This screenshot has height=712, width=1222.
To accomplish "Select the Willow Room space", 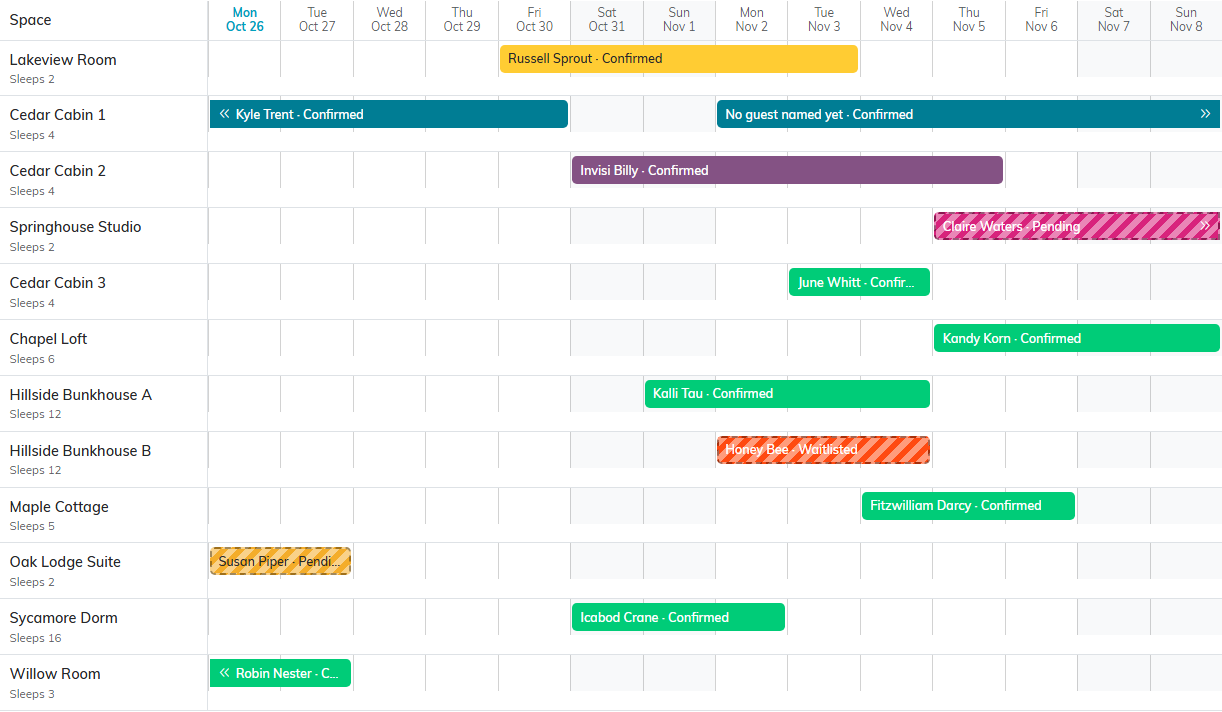I will pyautogui.click(x=55, y=674).
